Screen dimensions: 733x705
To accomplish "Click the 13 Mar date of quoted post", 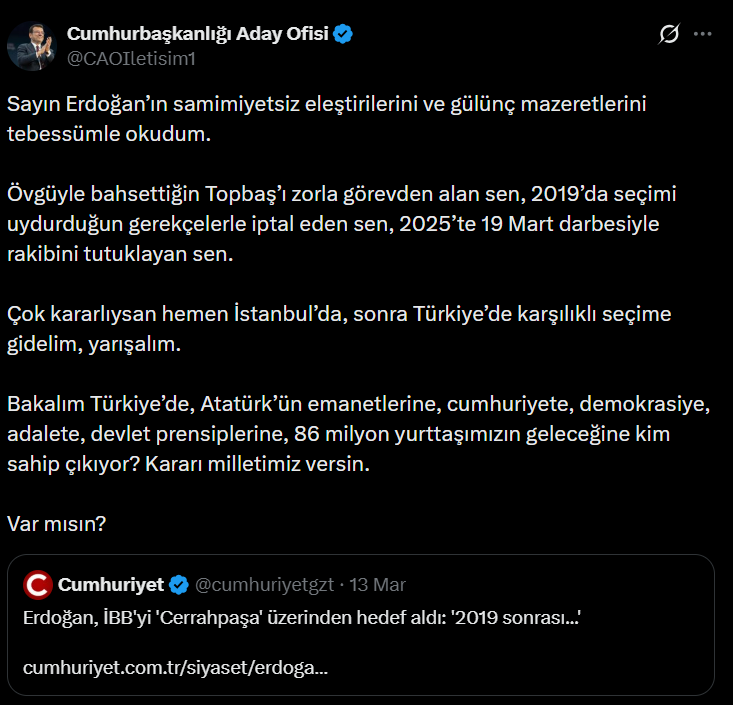I will [x=376, y=584].
